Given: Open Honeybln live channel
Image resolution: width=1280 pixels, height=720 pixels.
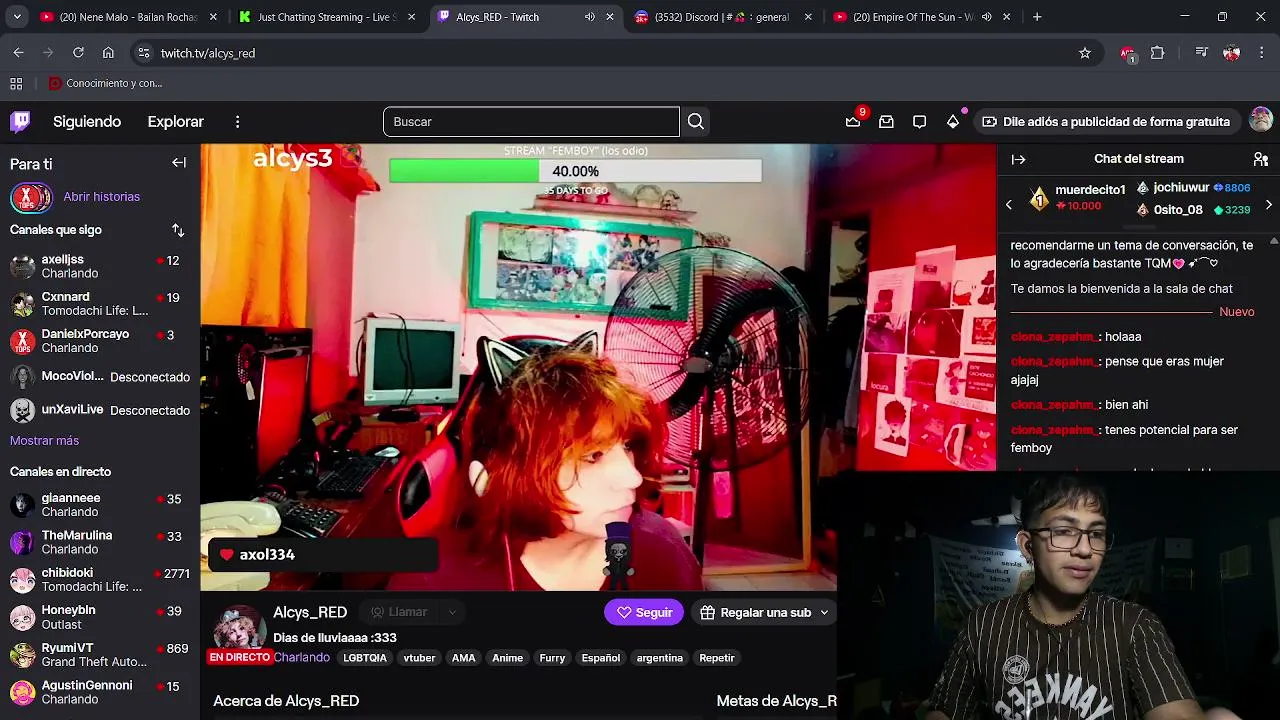Looking at the screenshot, I should [100, 617].
